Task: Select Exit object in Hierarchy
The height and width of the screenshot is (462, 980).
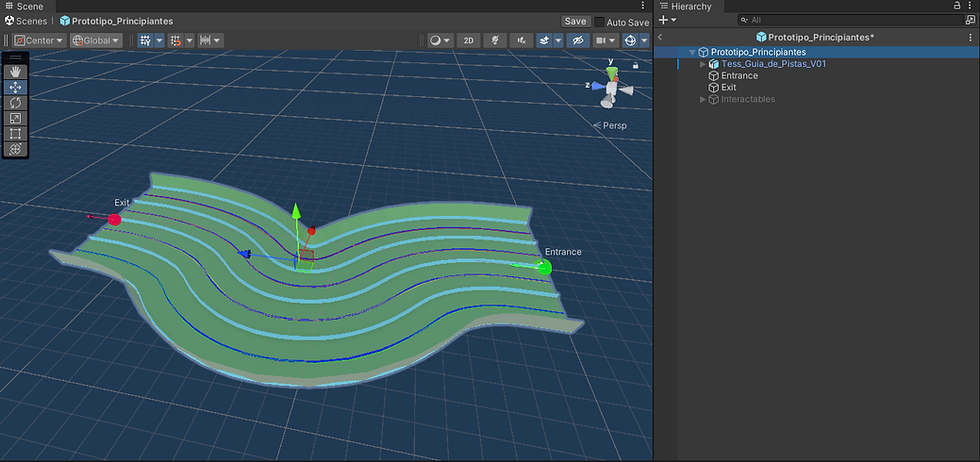Action: (729, 88)
